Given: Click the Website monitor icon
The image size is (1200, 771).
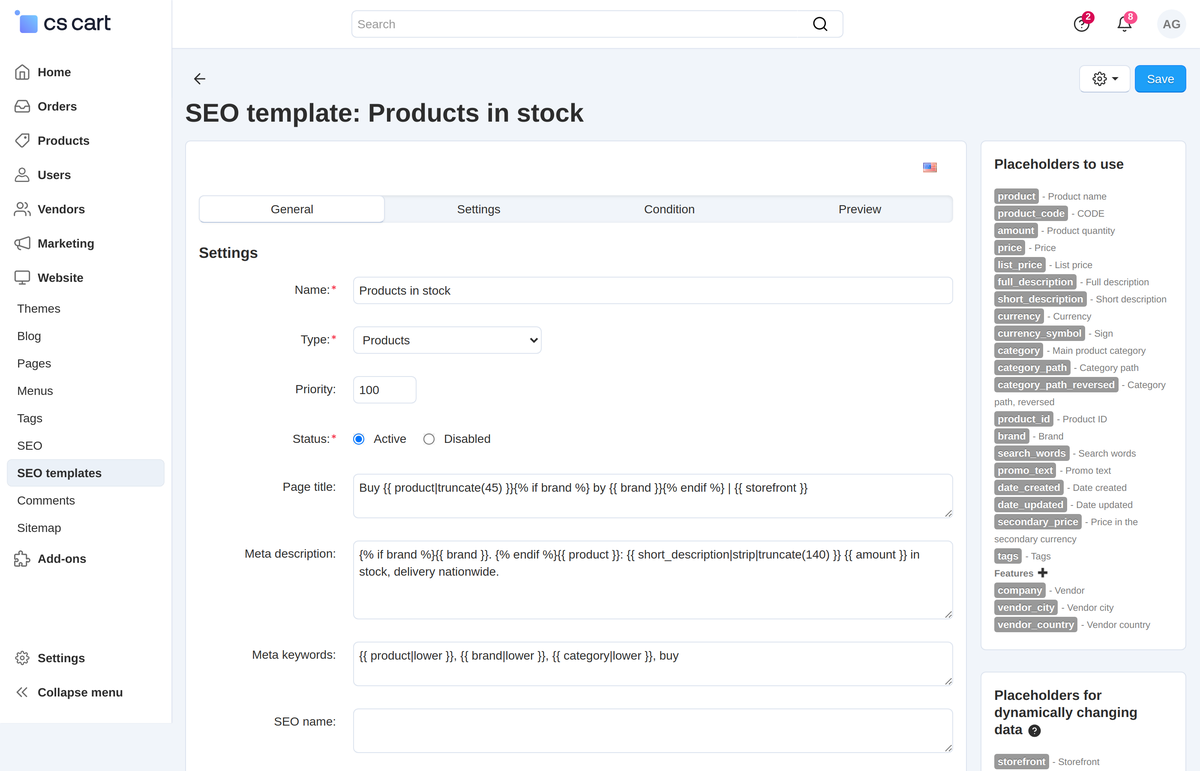Looking at the screenshot, I should [22, 278].
